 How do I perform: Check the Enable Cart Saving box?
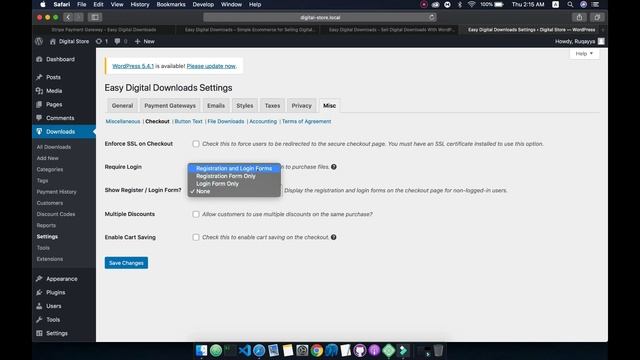pos(196,237)
